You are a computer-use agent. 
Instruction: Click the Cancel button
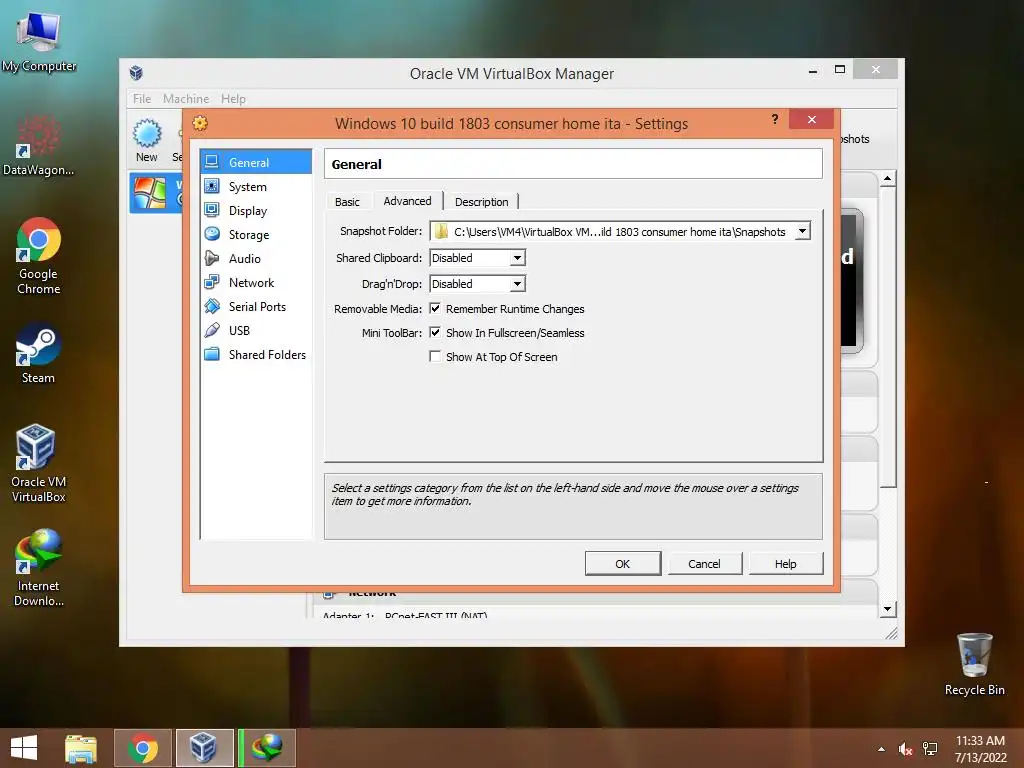704,564
